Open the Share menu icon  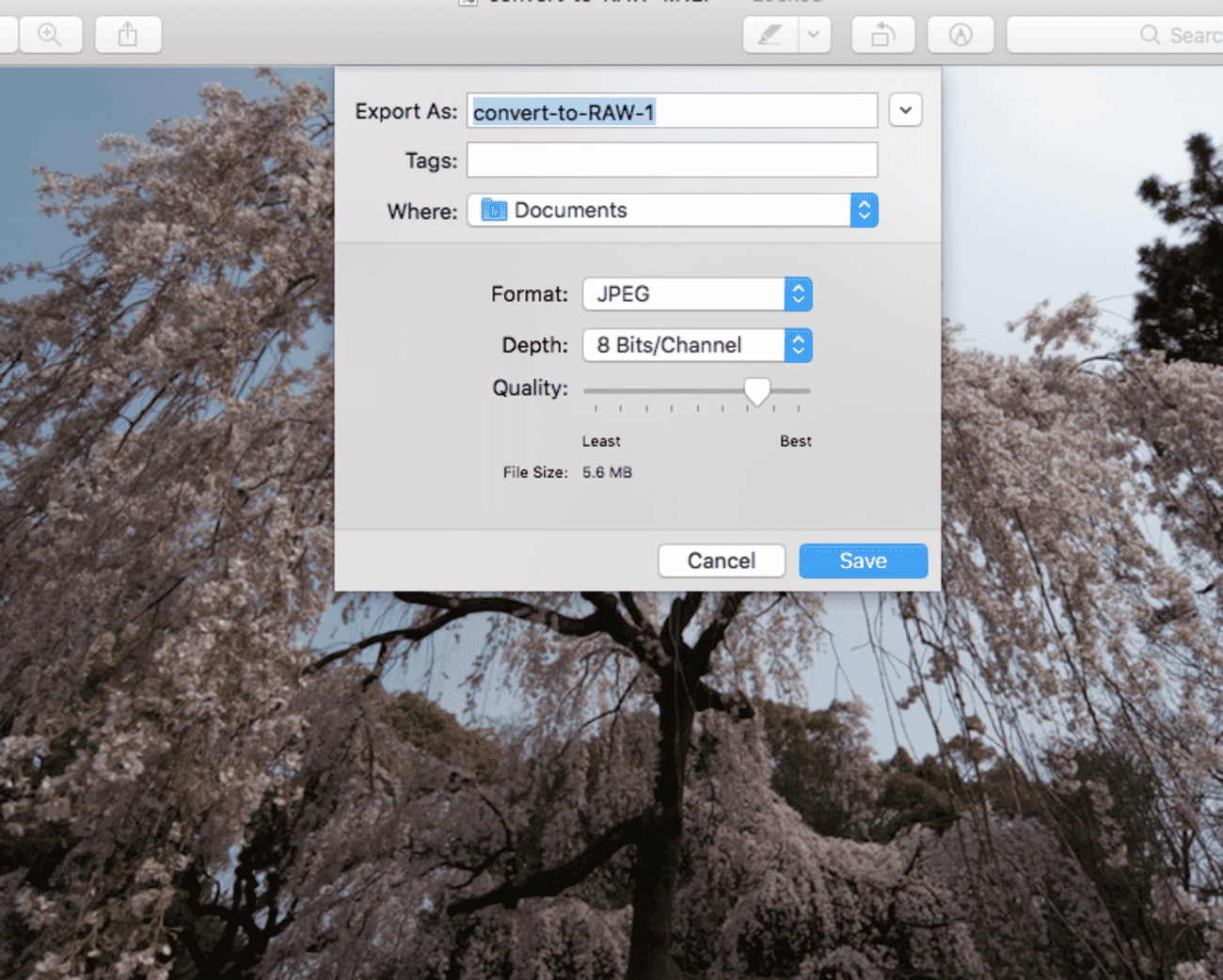pos(128,35)
